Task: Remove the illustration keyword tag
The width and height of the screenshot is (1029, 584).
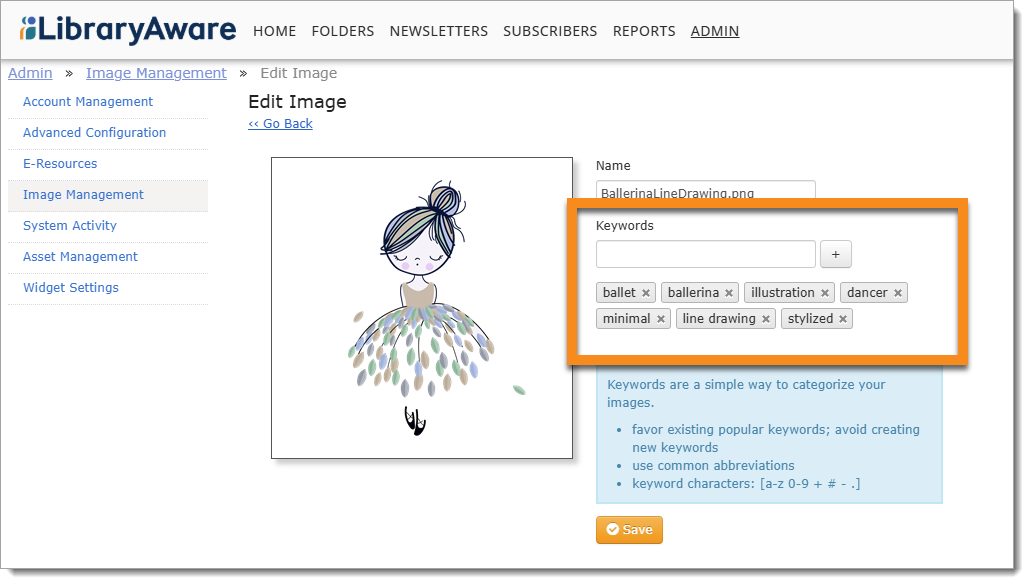Action: [x=825, y=293]
